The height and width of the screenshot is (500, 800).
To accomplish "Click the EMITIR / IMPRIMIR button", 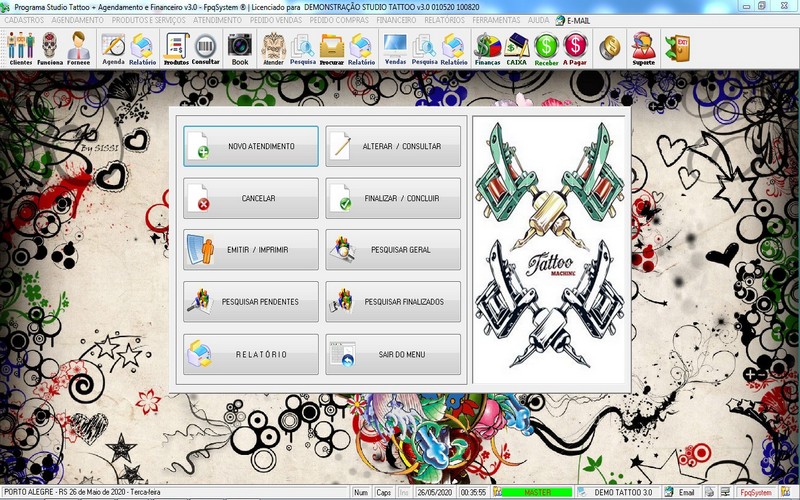I will pos(251,250).
